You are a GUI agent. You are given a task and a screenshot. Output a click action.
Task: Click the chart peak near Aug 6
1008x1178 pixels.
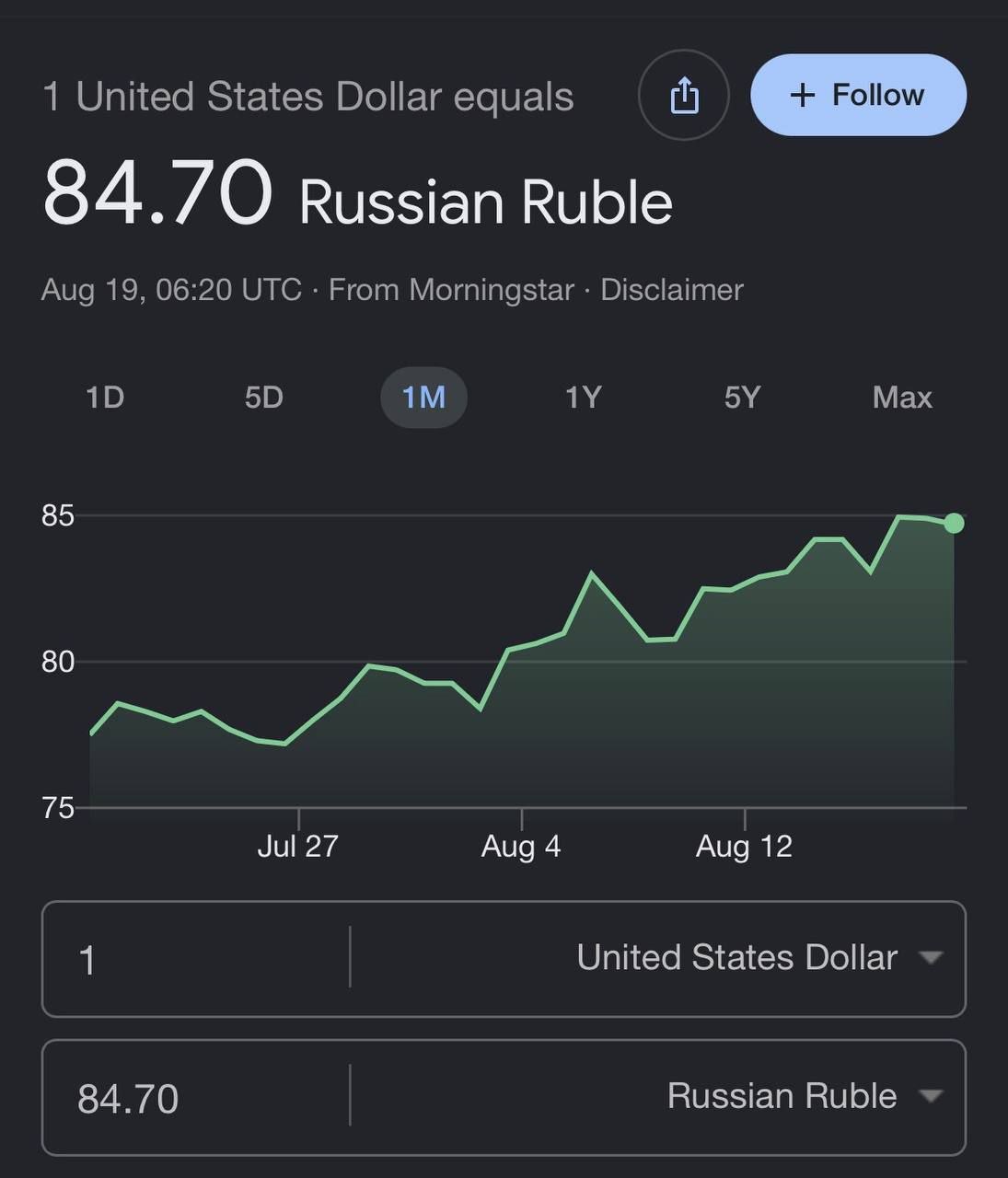click(592, 574)
